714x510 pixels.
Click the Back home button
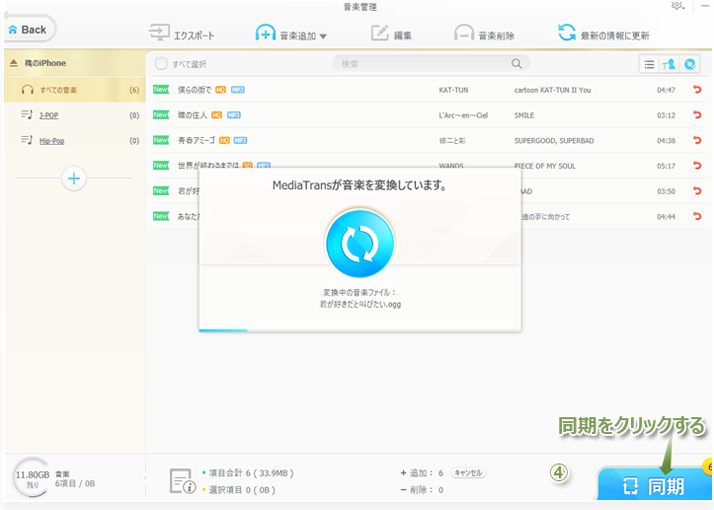(28, 29)
